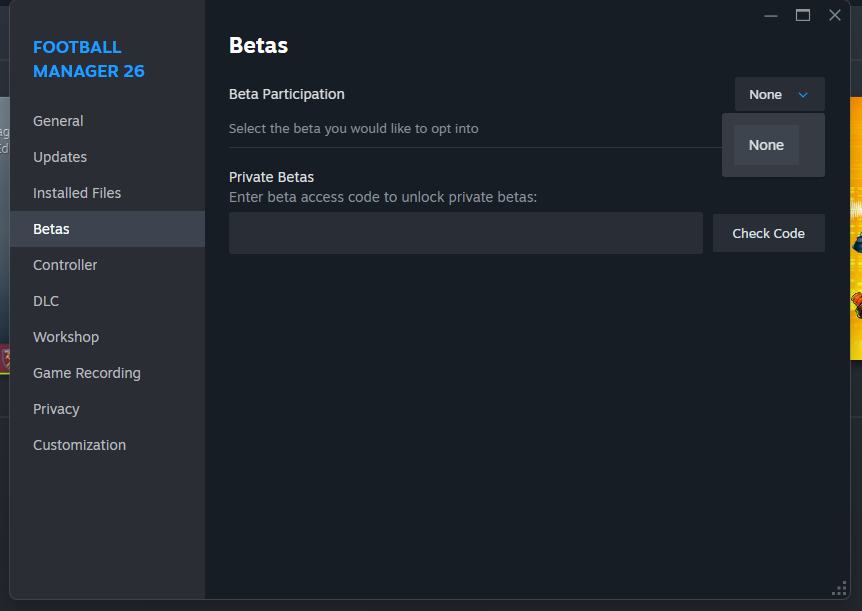The width and height of the screenshot is (862, 611).
Task: Minimize the properties window
Action: pos(770,15)
